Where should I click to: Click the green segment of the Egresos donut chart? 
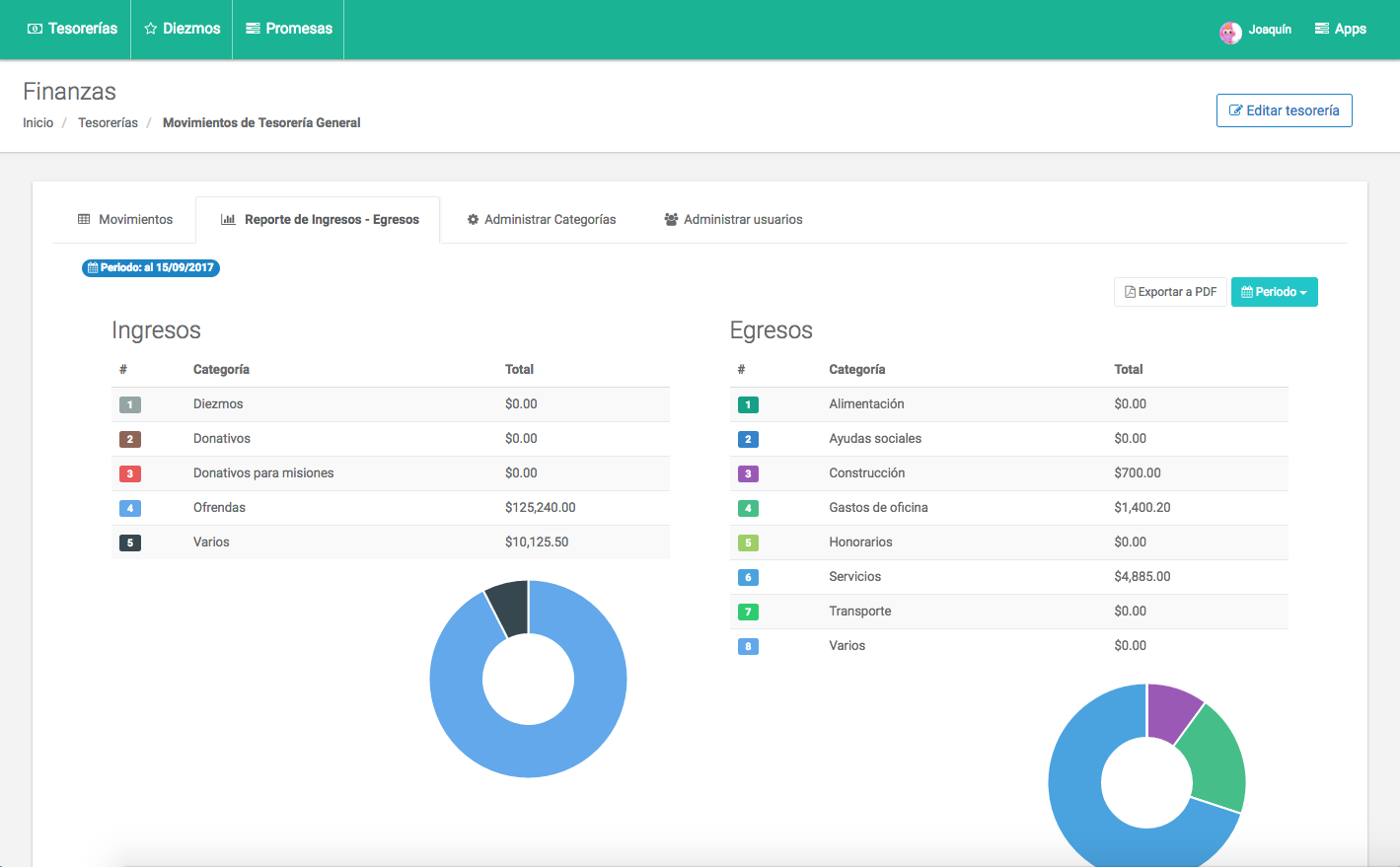(1216, 759)
